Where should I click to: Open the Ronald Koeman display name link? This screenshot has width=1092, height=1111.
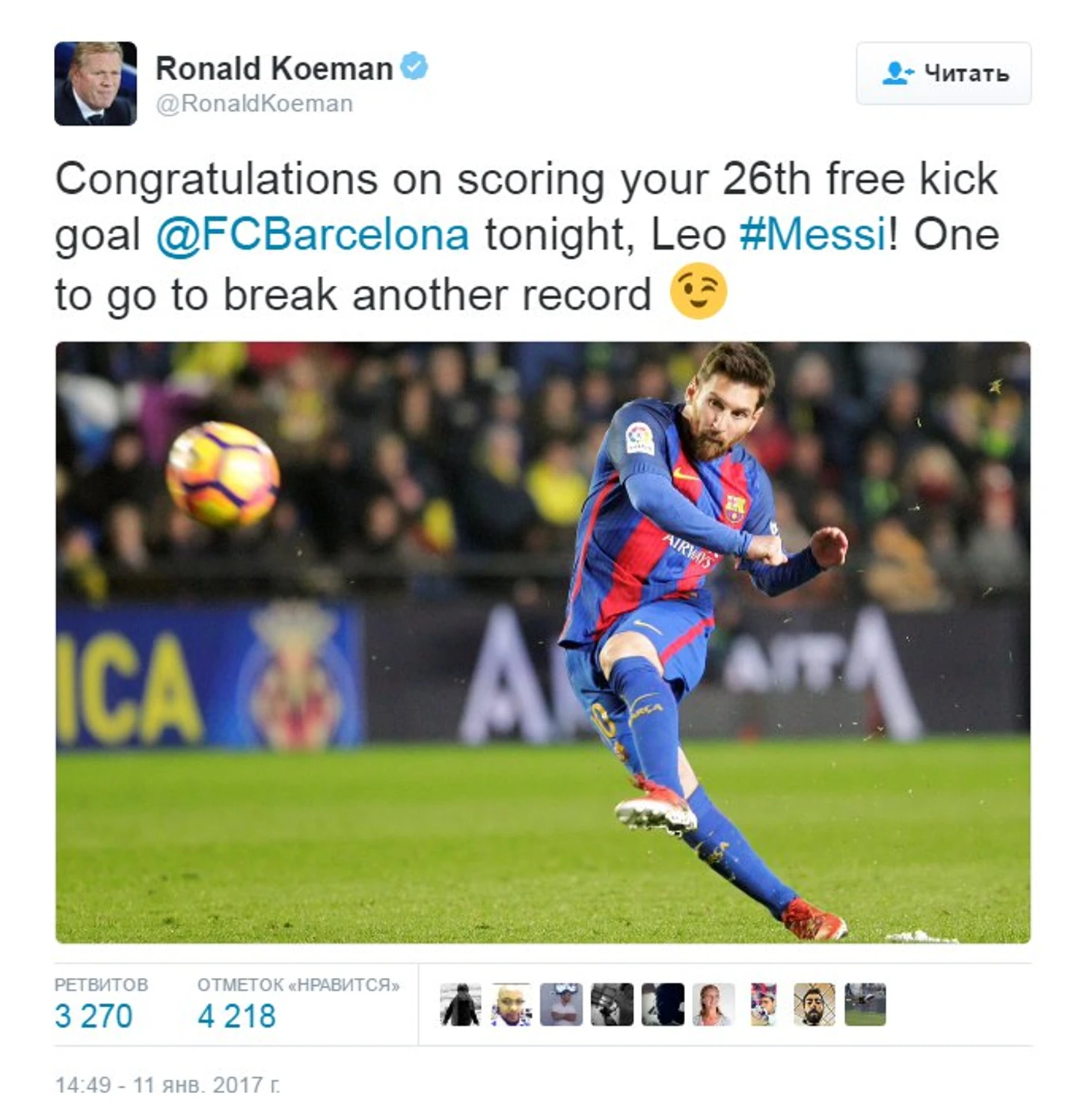[x=274, y=68]
